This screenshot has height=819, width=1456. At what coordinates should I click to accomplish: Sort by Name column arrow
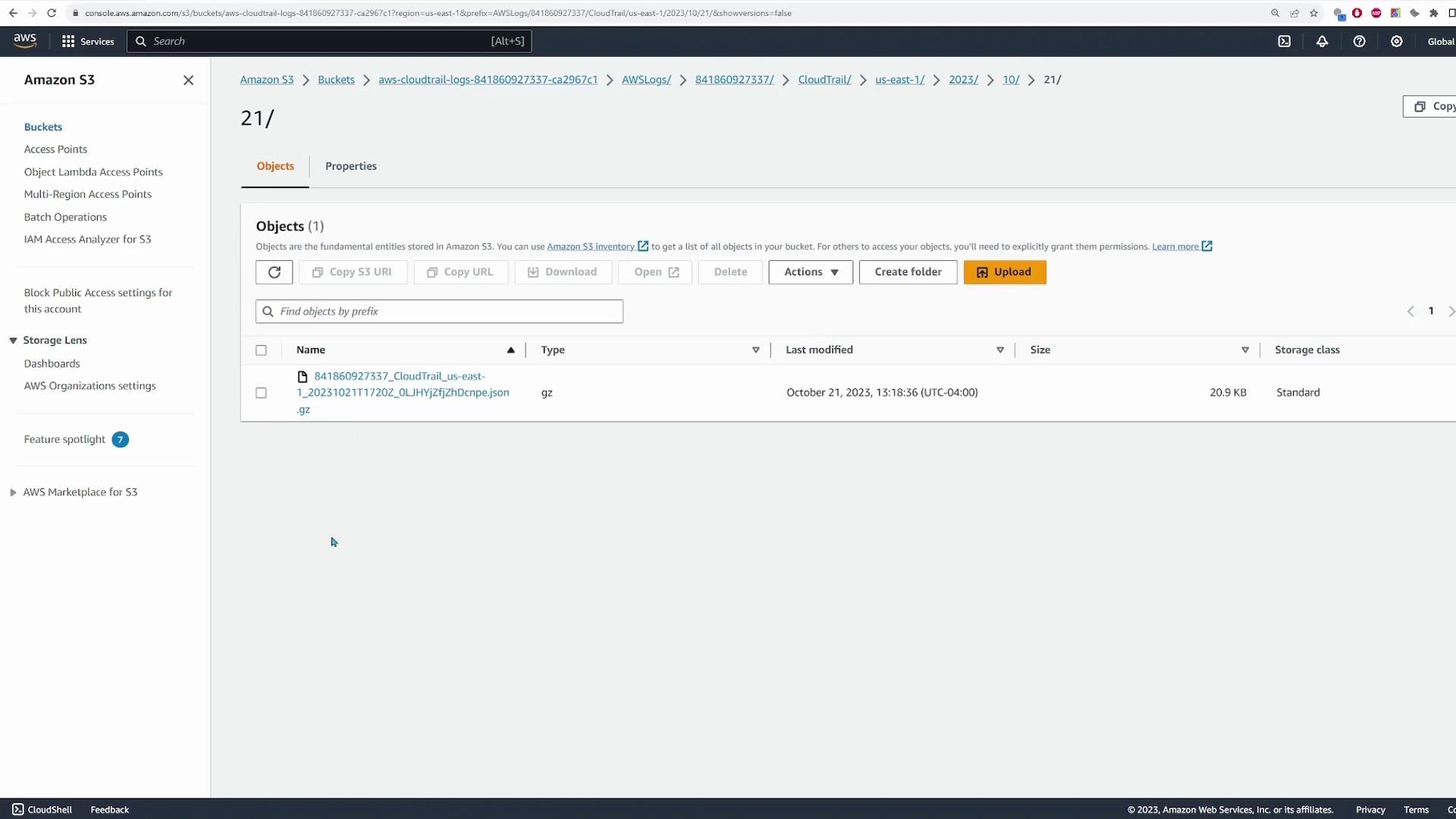pyautogui.click(x=510, y=350)
